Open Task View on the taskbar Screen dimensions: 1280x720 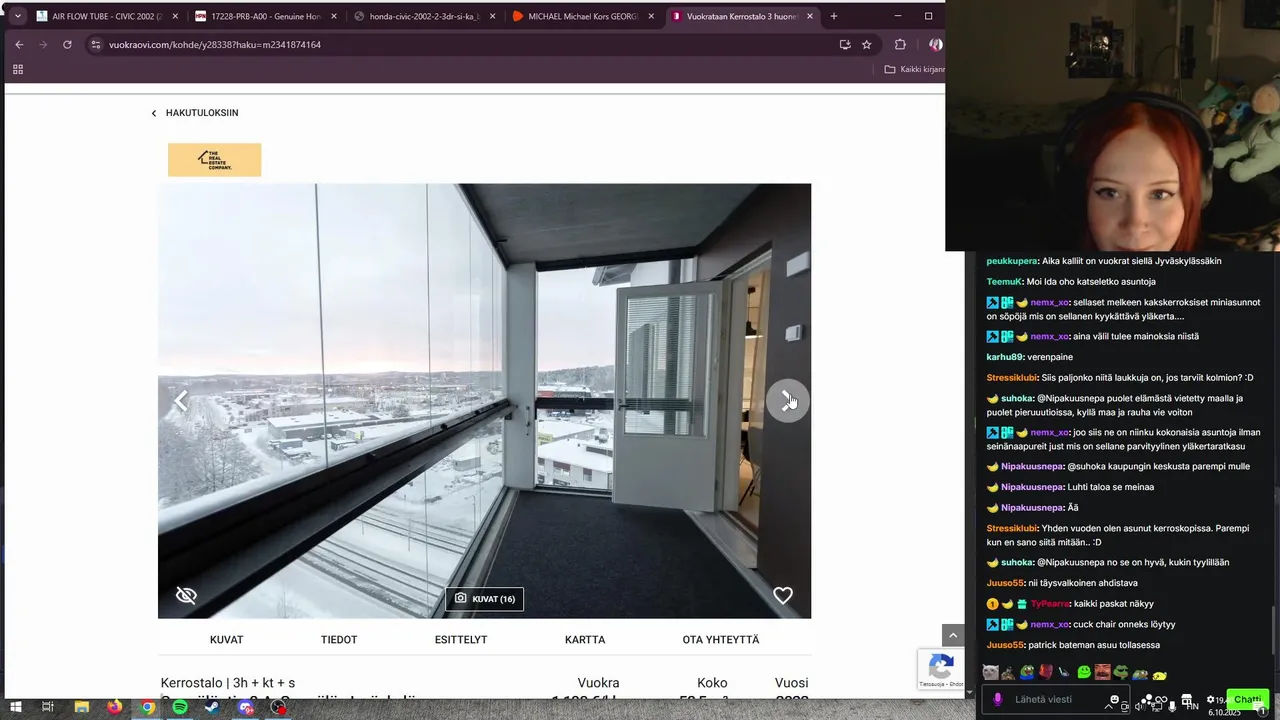(47, 707)
